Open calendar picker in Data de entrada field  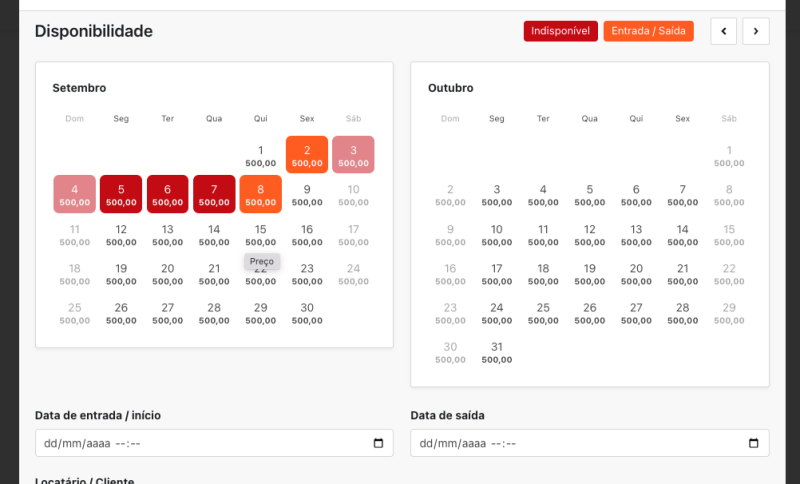click(x=378, y=443)
